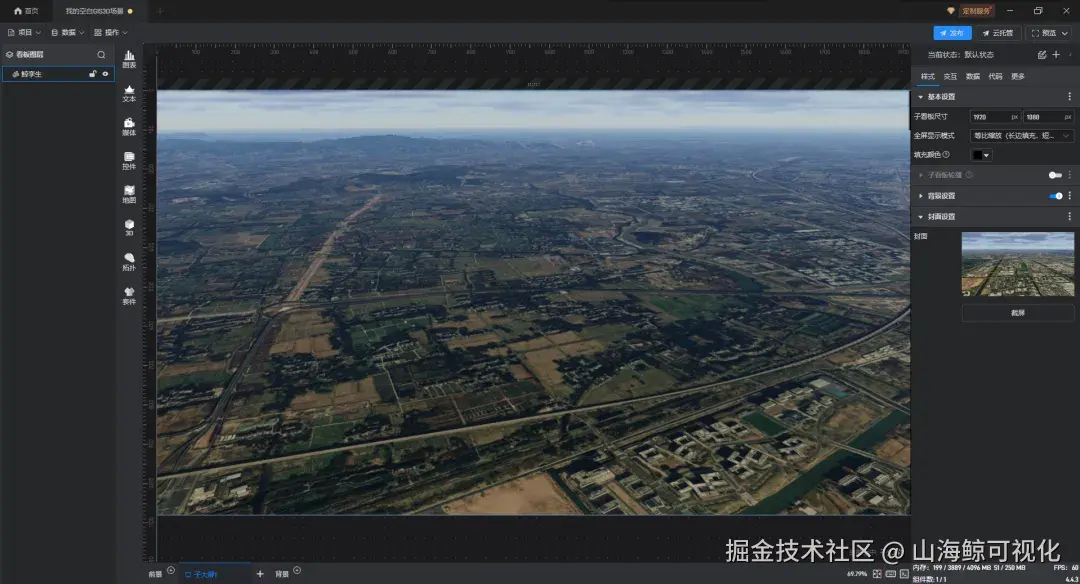Select the 更多 more tab
Viewport: 1080px width, 584px height.
(x=1018, y=76)
